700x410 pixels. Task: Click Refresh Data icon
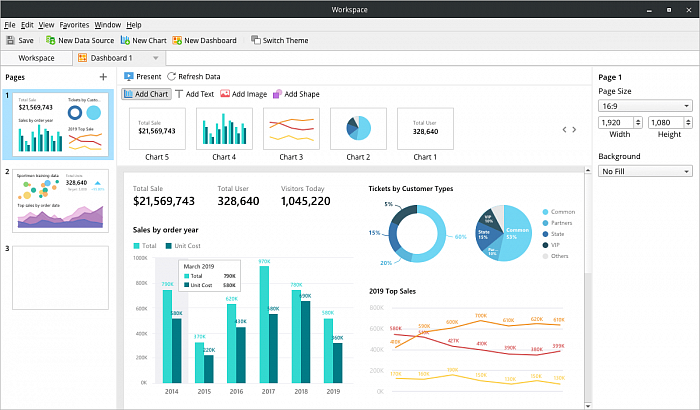(171, 77)
